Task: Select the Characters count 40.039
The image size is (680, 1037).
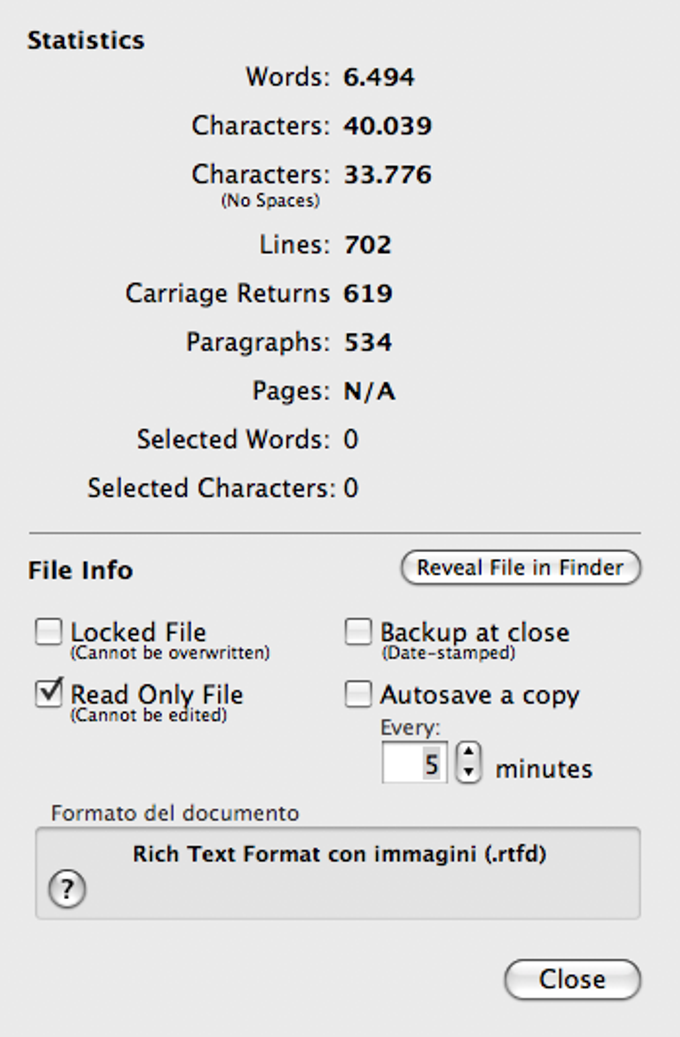Action: click(387, 126)
